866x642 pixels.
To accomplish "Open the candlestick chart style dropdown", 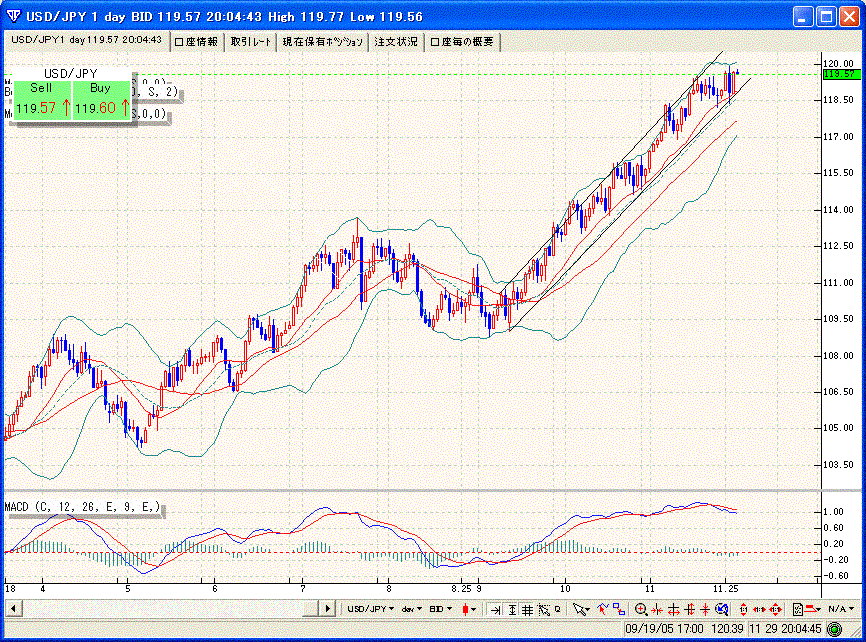I will 468,608.
